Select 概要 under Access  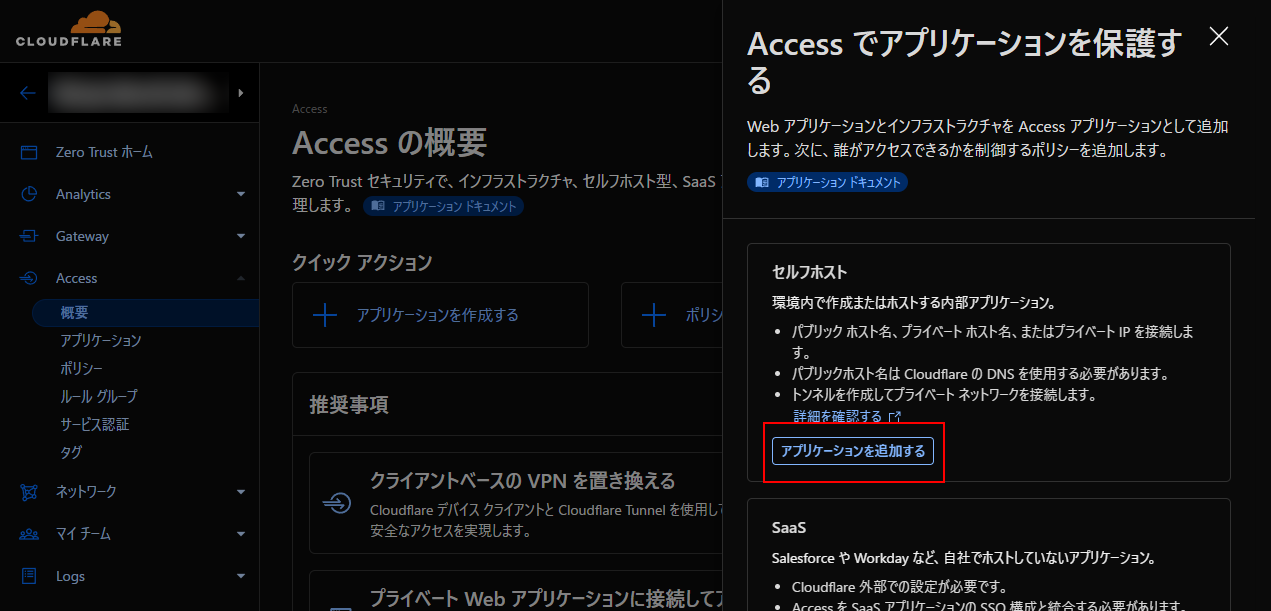coord(145,313)
